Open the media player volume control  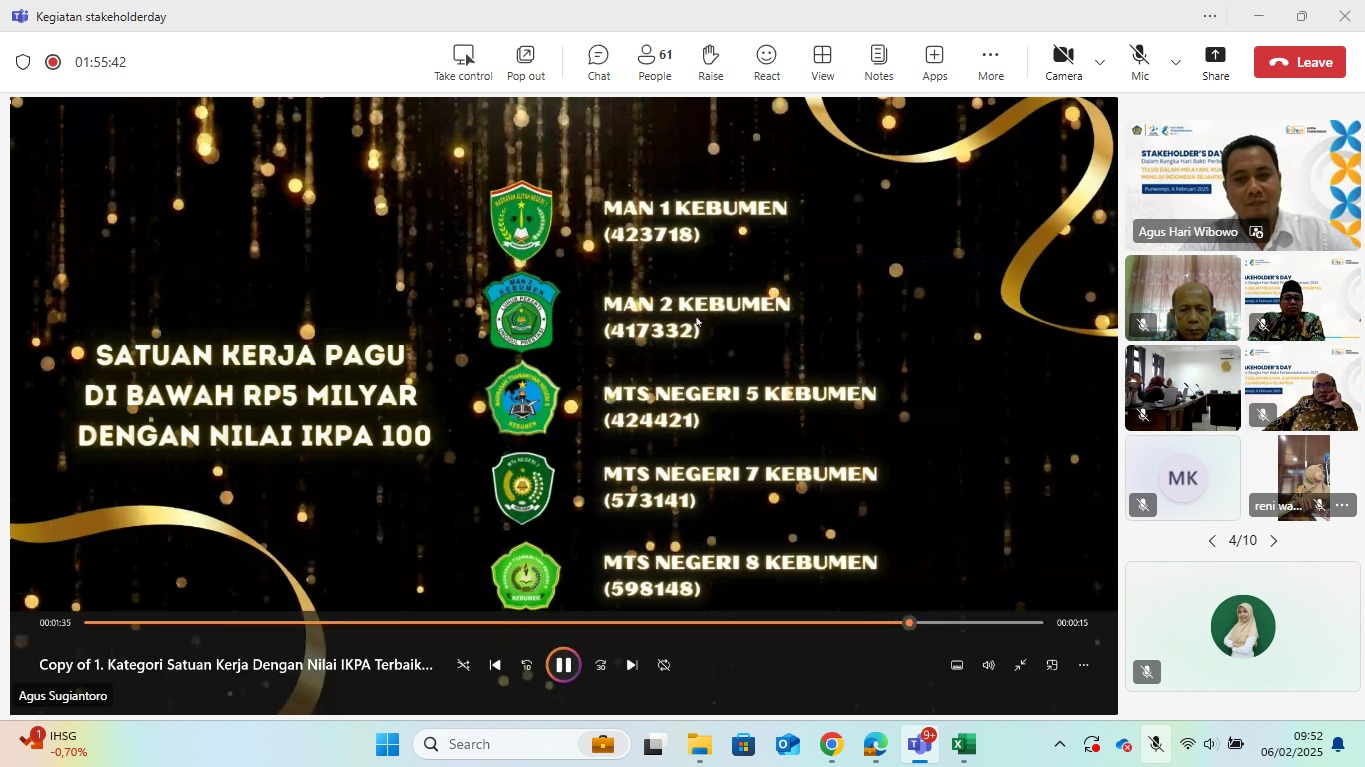pyautogui.click(x=989, y=665)
